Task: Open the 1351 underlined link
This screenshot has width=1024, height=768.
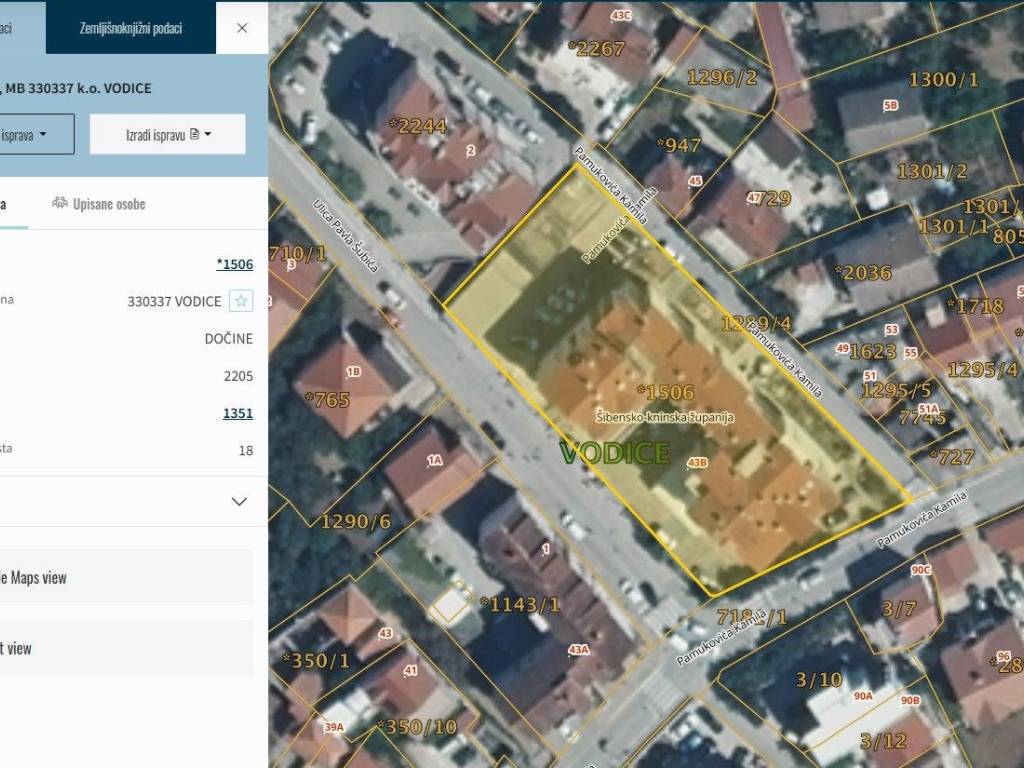Action: (x=238, y=413)
